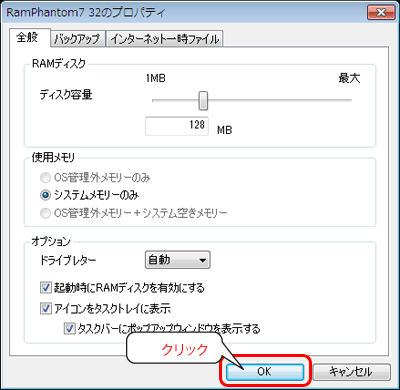Toggle アイコンをタスクトレイに表示 checkbox
Image resolution: width=400 pixels, height=390 pixels.
pos(45,308)
